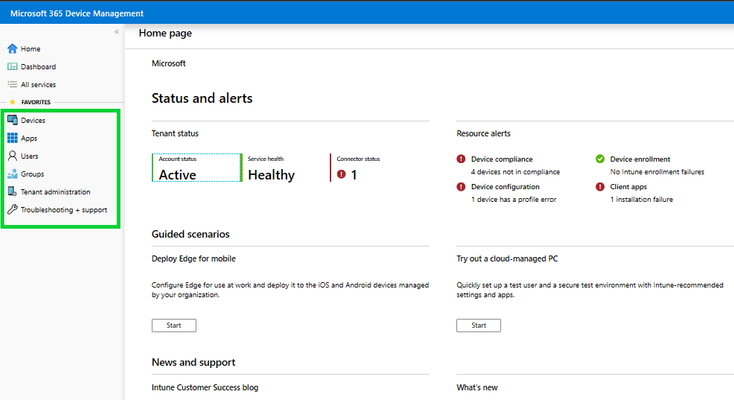Open Intune Customer Success blog
Viewport: 734px width, 400px height.
(205, 387)
